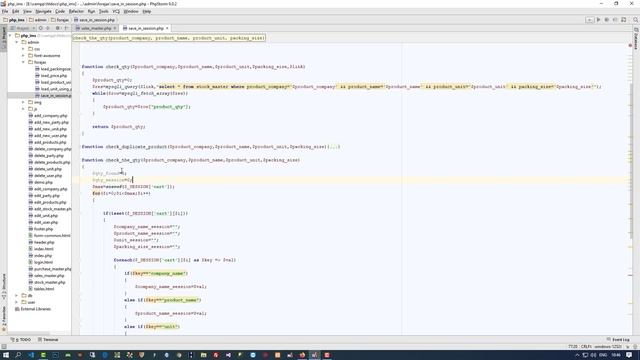Screen dimensions: 640x360
Task: Expand the user folder
Action: [17, 302]
